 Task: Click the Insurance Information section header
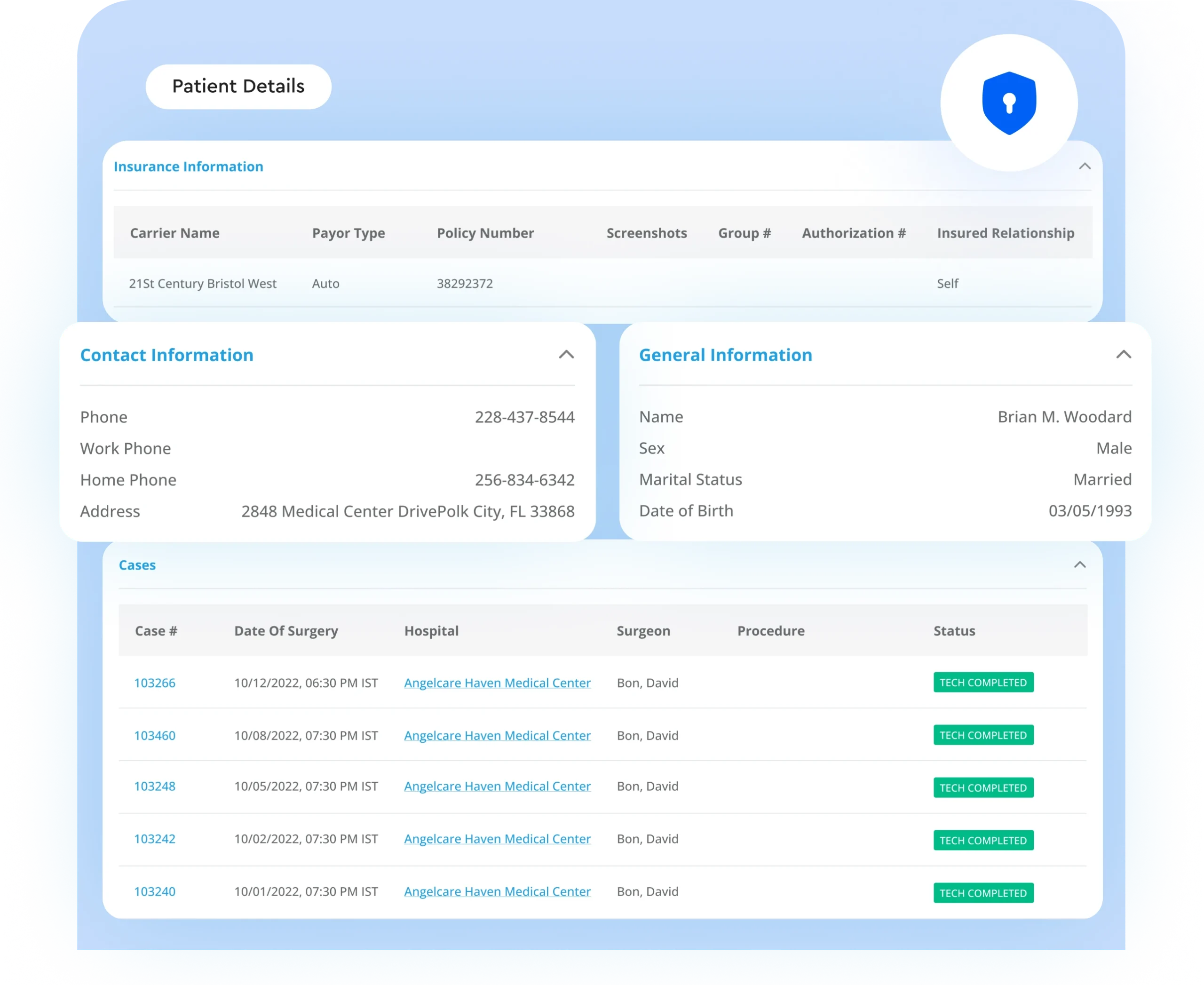point(189,166)
